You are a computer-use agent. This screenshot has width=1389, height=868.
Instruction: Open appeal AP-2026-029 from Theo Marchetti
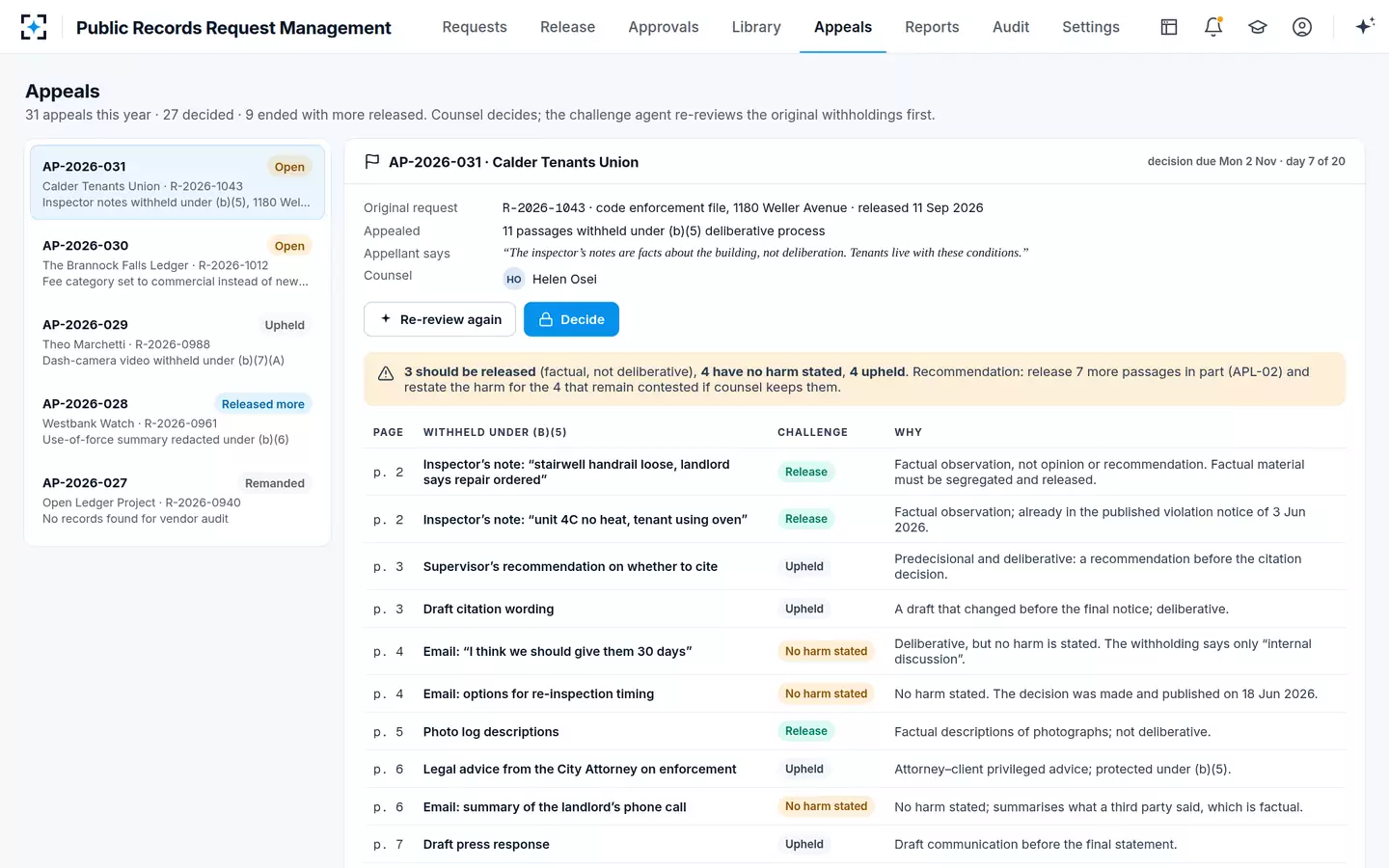click(177, 341)
